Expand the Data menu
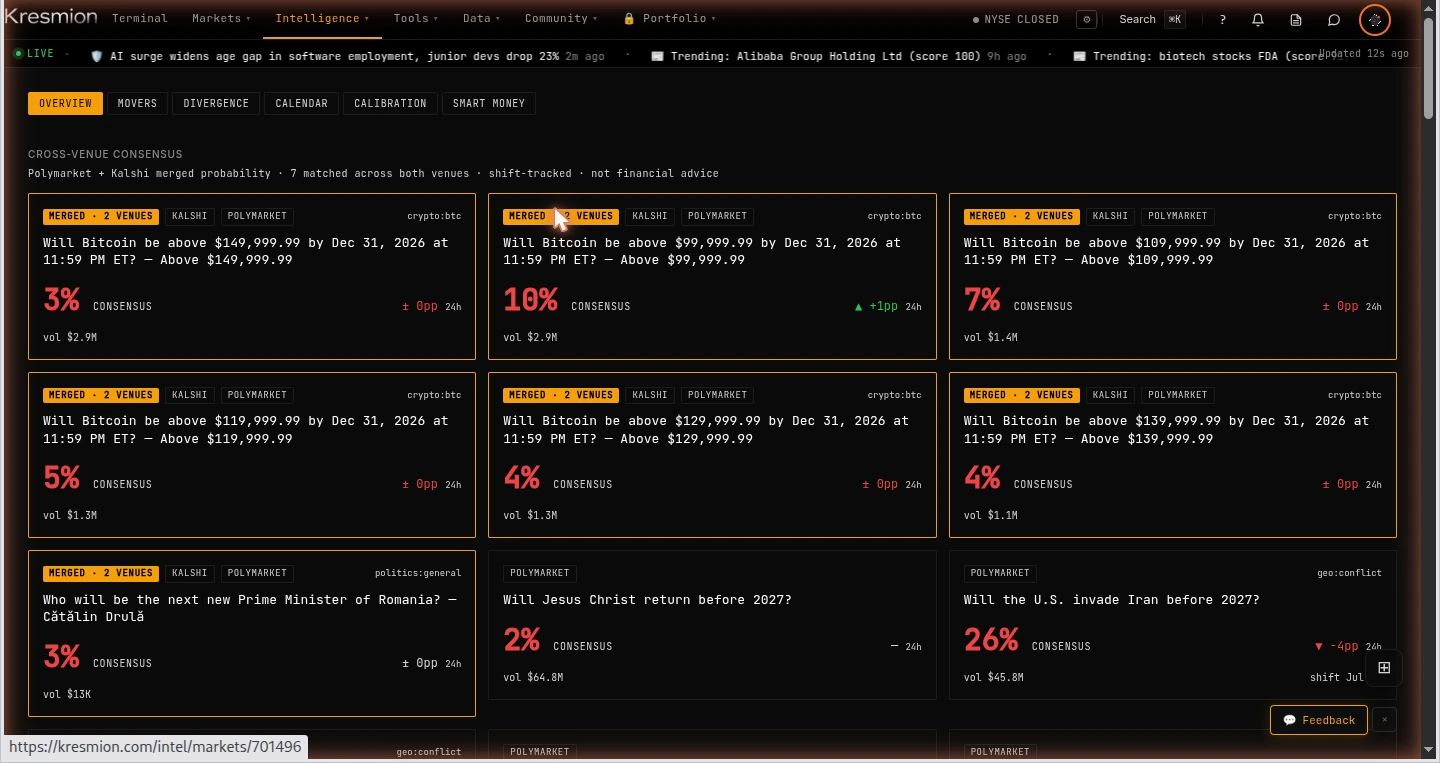 [481, 18]
